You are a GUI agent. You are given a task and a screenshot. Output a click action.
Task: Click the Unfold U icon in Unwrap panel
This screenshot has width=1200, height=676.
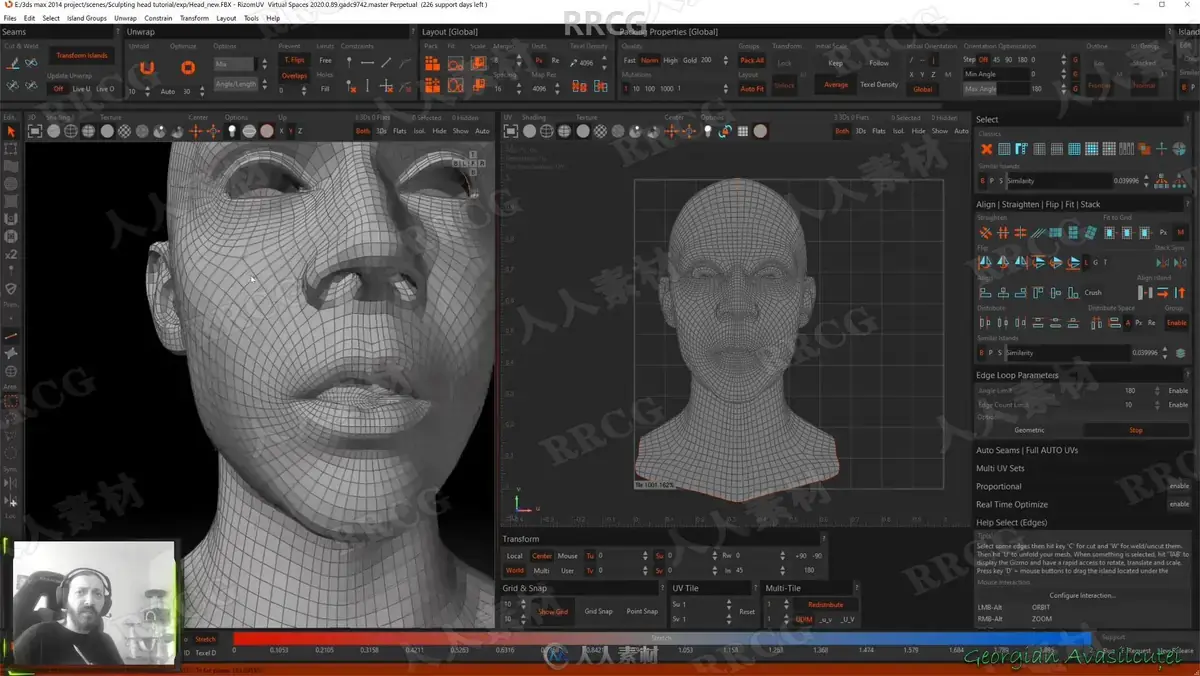click(147, 68)
